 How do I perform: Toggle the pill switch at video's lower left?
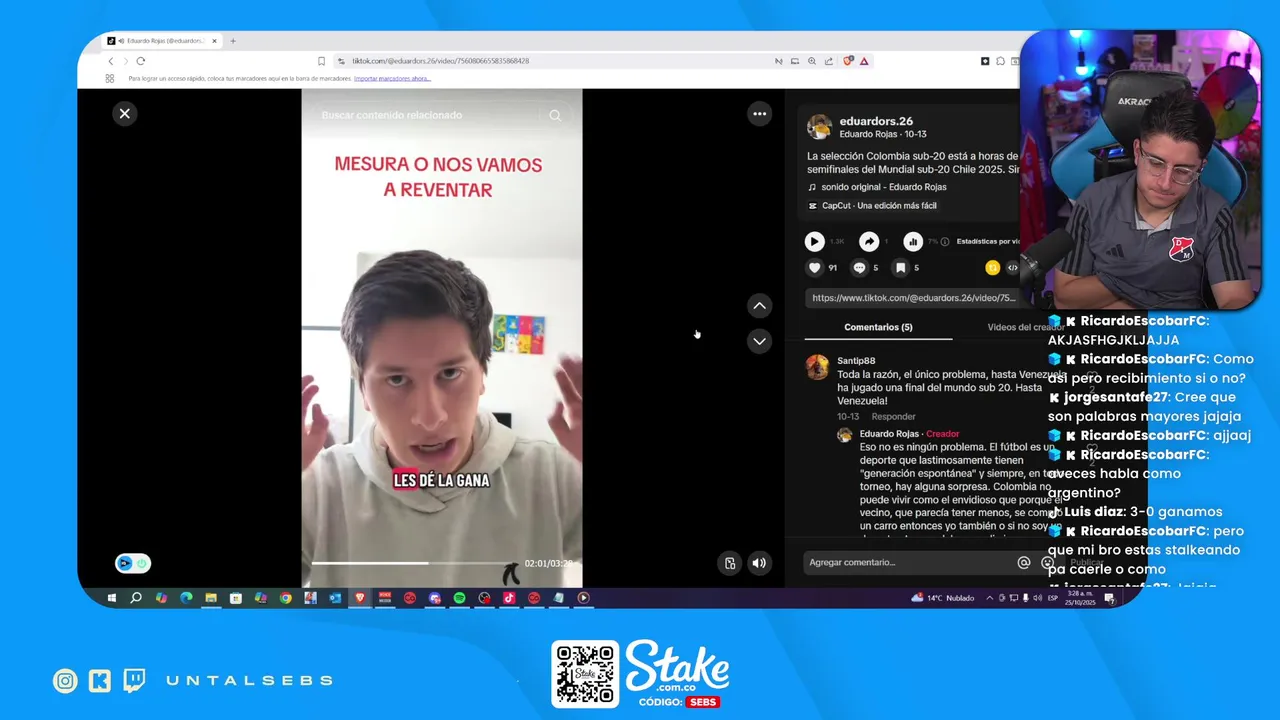click(133, 563)
